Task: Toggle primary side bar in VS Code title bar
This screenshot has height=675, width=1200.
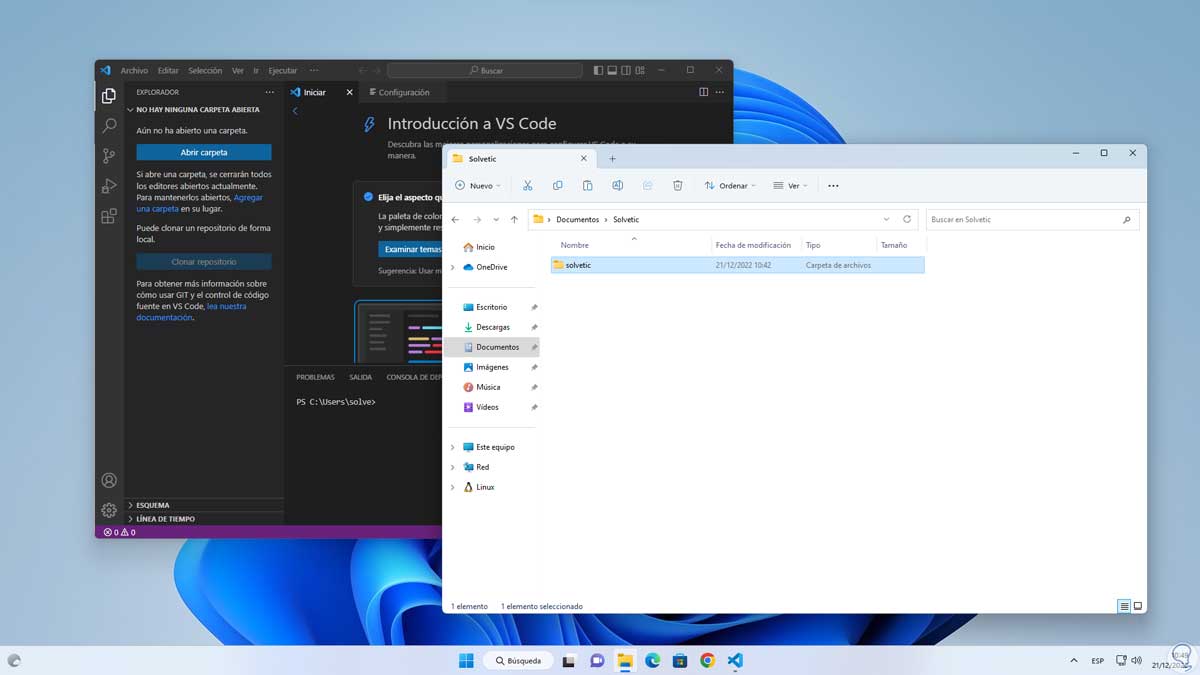Action: (598, 70)
